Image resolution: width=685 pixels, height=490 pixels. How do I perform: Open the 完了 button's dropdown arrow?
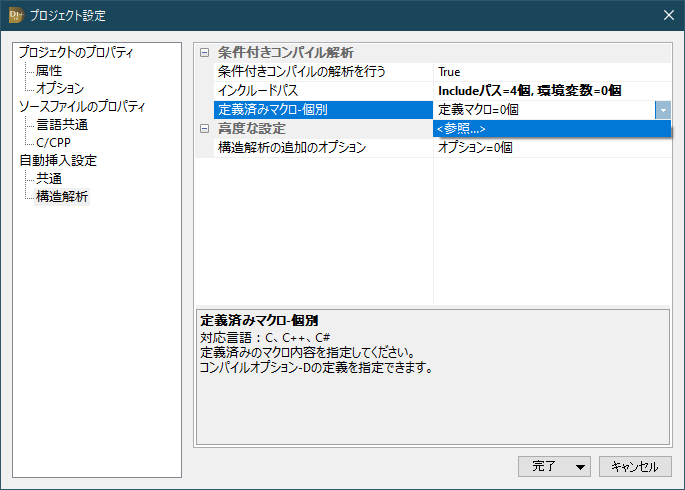click(581, 466)
